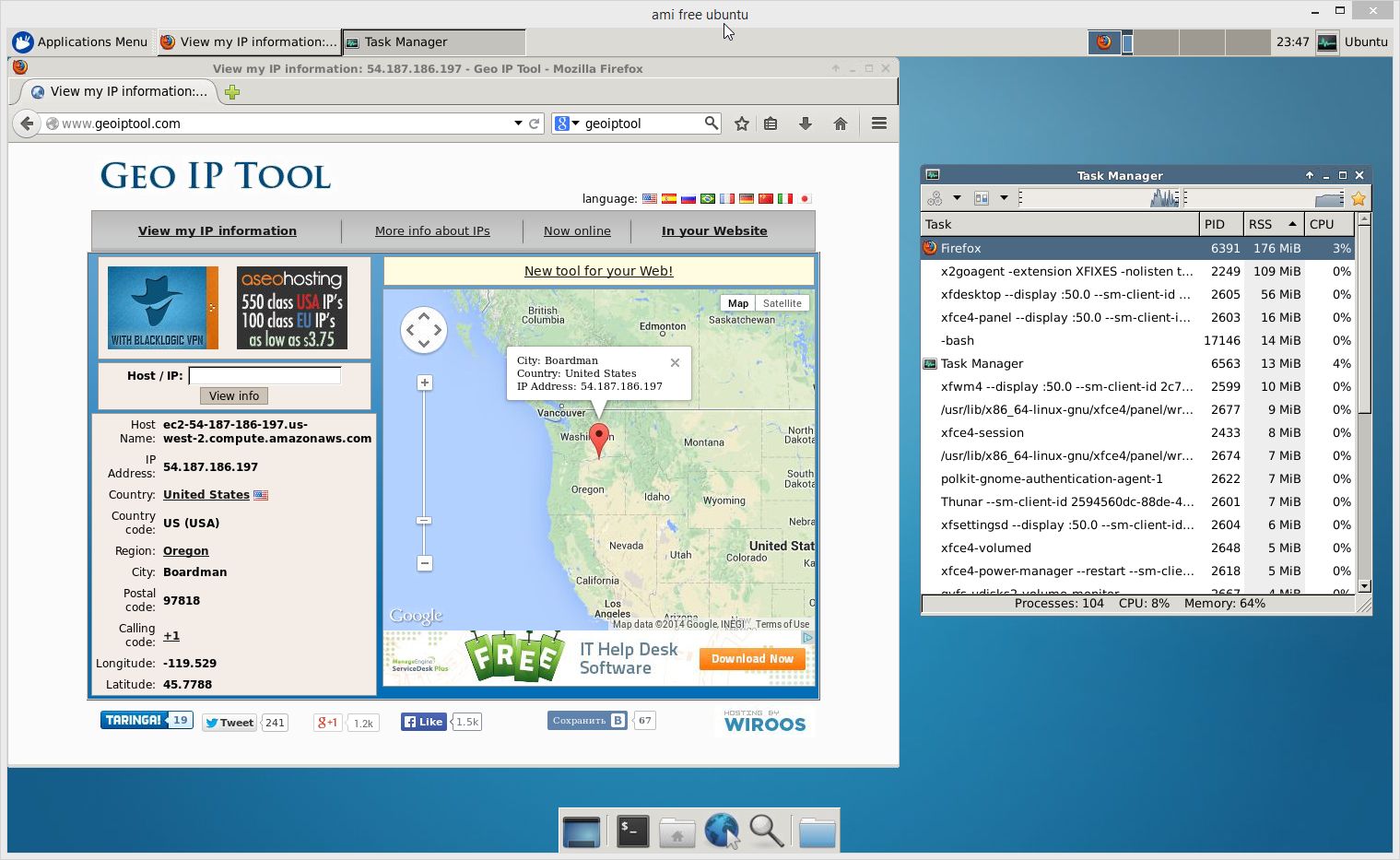Sort processes by the RSS column header
The image size is (1400, 860).
point(1273,224)
